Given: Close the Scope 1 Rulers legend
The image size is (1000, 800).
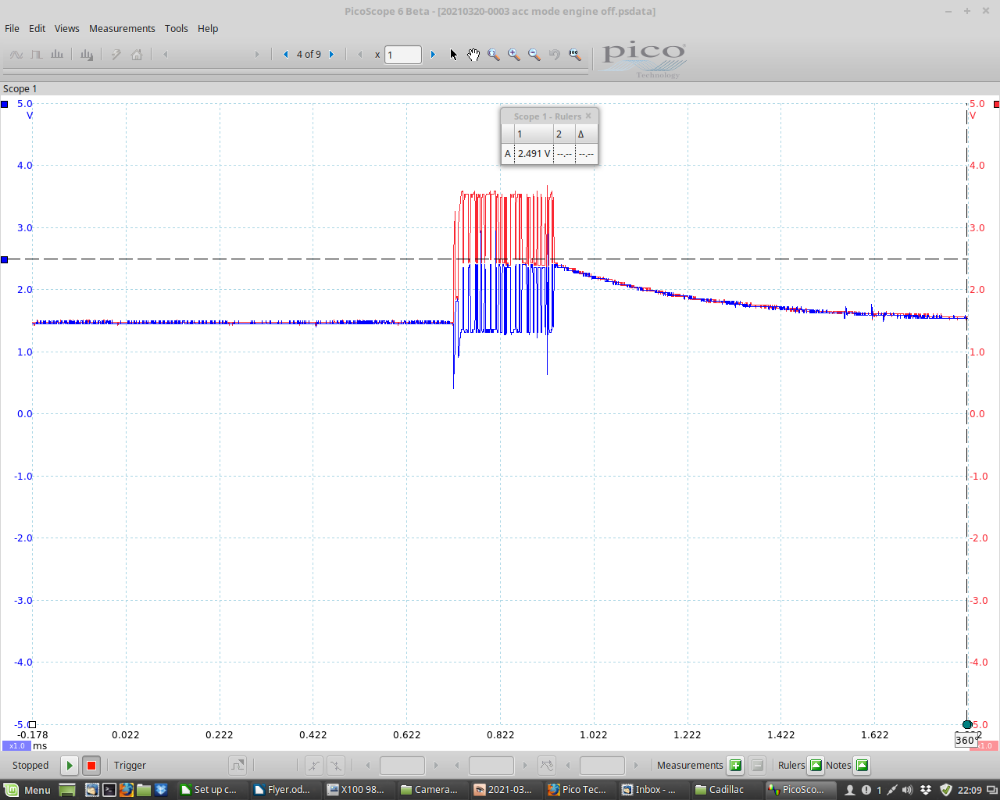Looking at the screenshot, I should (588, 116).
